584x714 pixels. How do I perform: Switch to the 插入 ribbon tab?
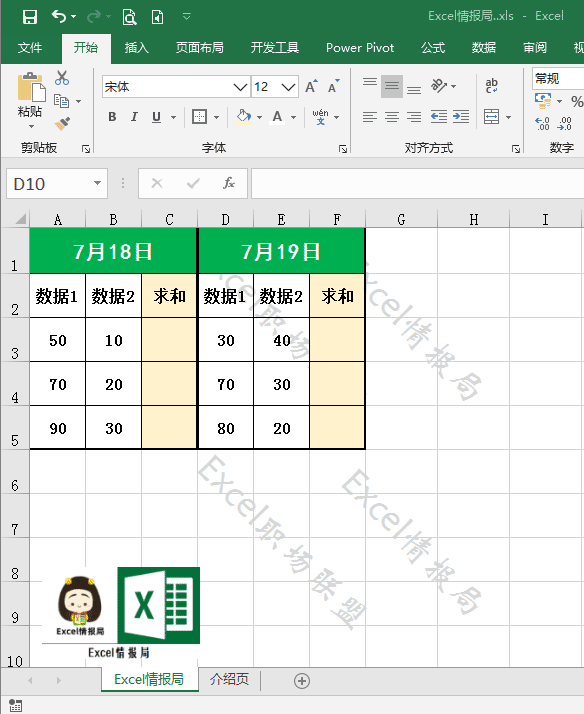[x=137, y=47]
